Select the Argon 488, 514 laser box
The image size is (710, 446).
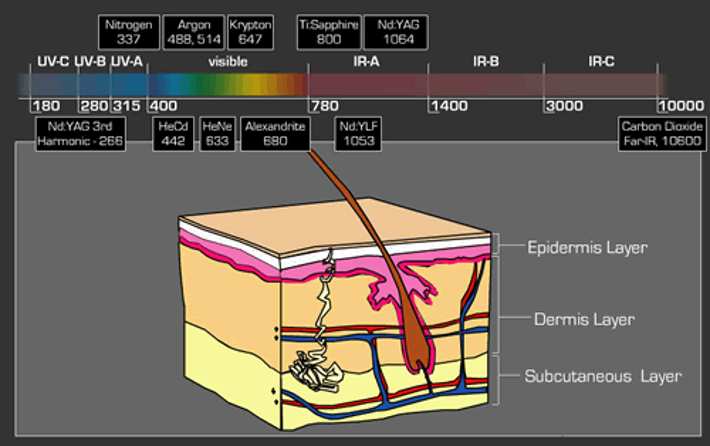194,32
